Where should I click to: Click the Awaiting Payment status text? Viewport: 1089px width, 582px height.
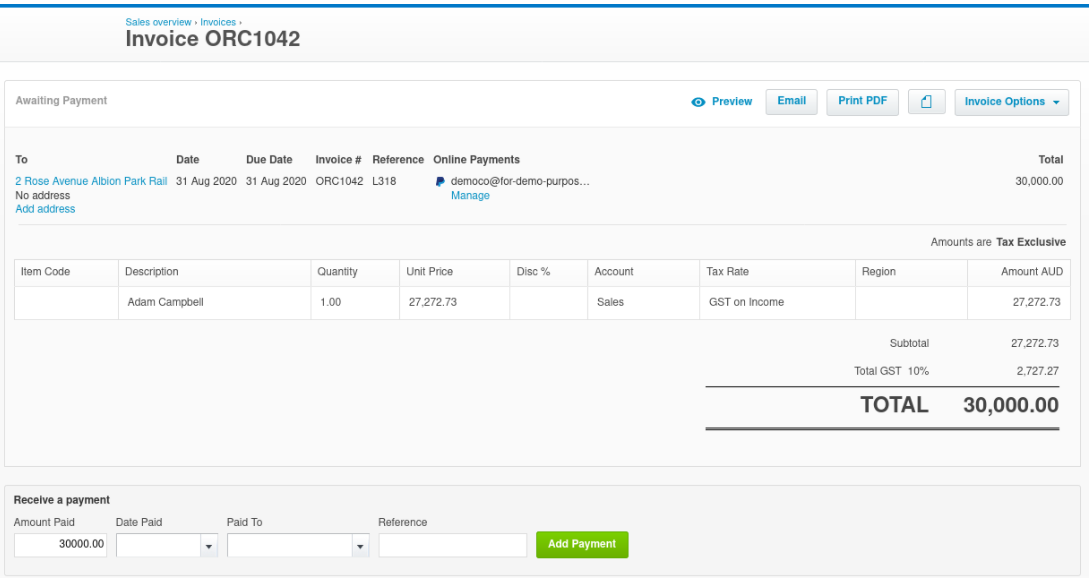click(61, 101)
